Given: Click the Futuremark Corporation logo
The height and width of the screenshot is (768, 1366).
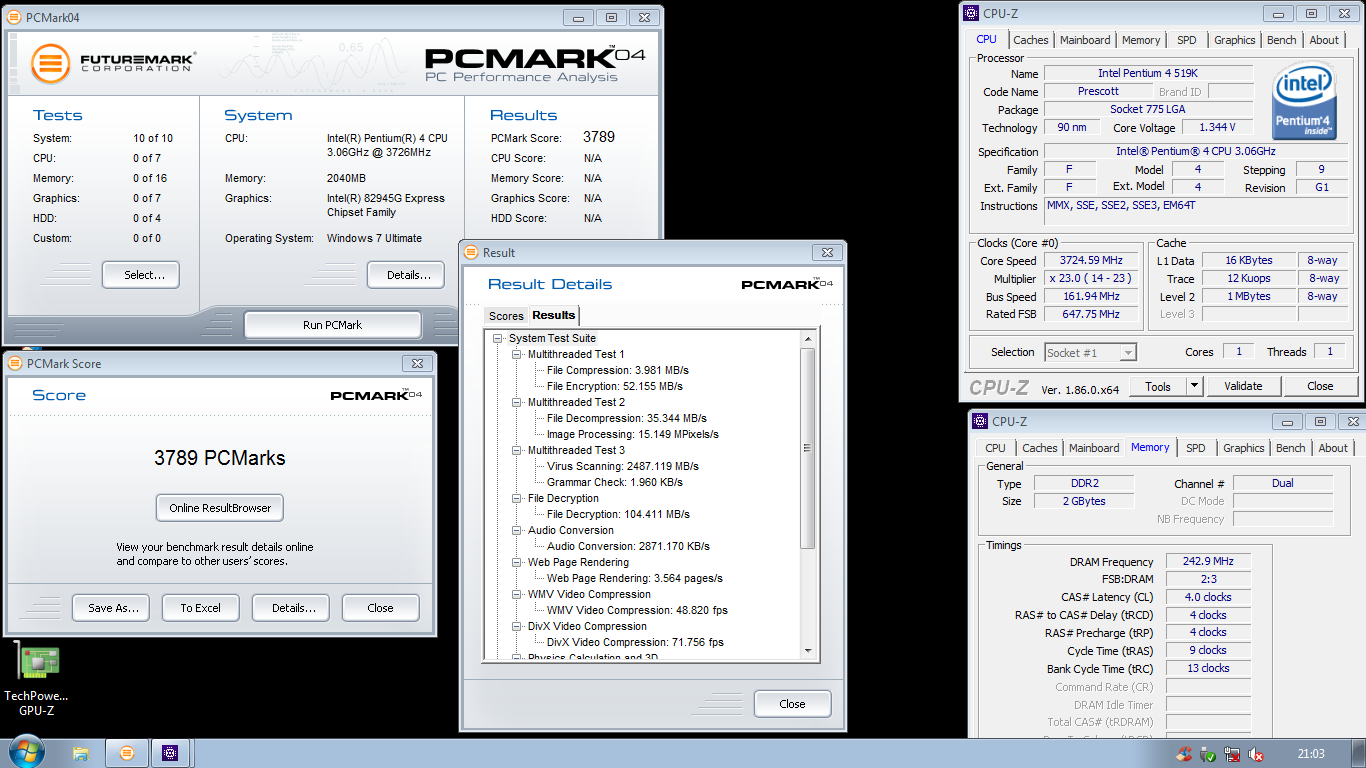Looking at the screenshot, I should pos(112,63).
